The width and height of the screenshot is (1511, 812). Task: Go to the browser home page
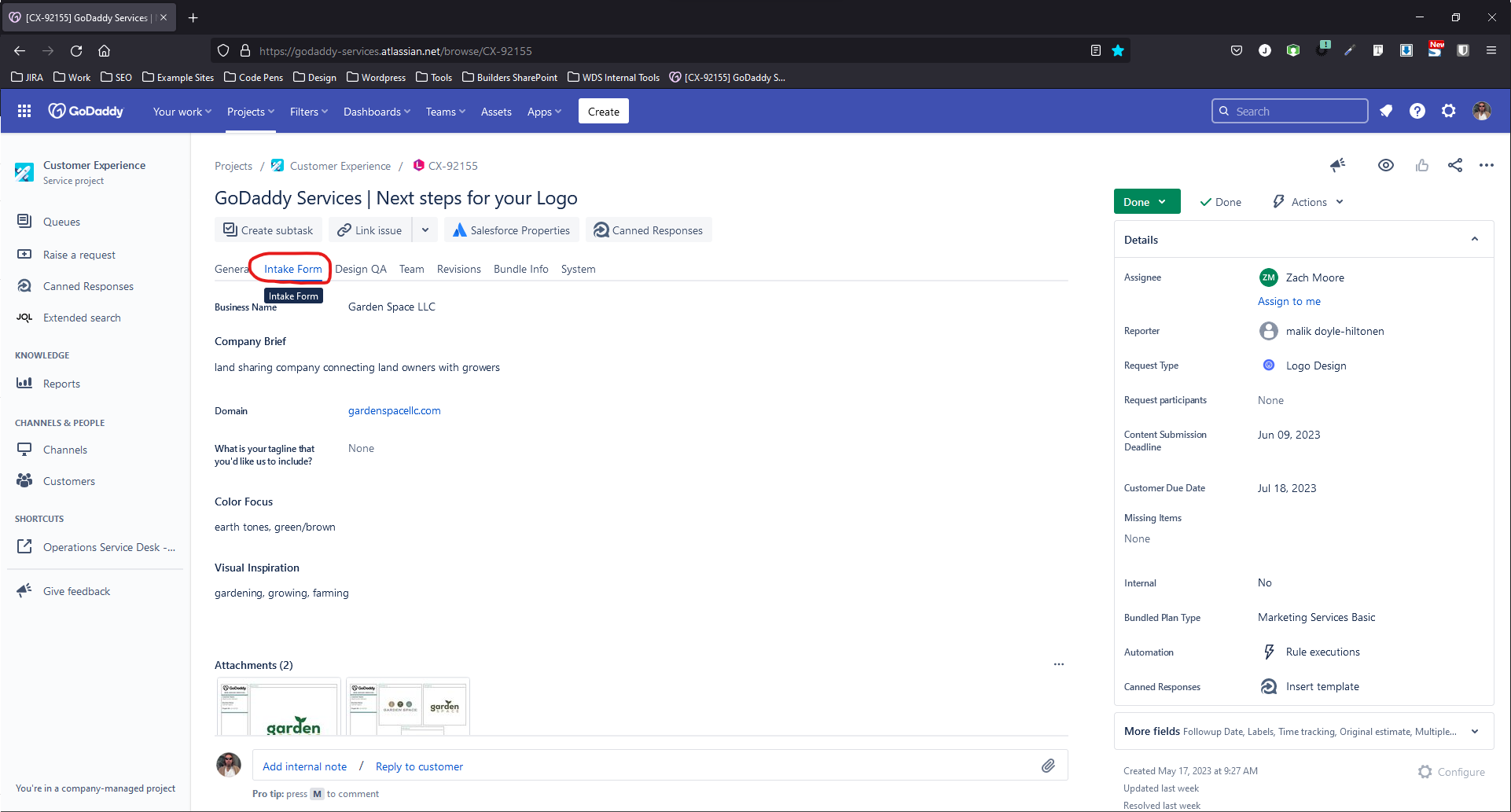pyautogui.click(x=104, y=51)
